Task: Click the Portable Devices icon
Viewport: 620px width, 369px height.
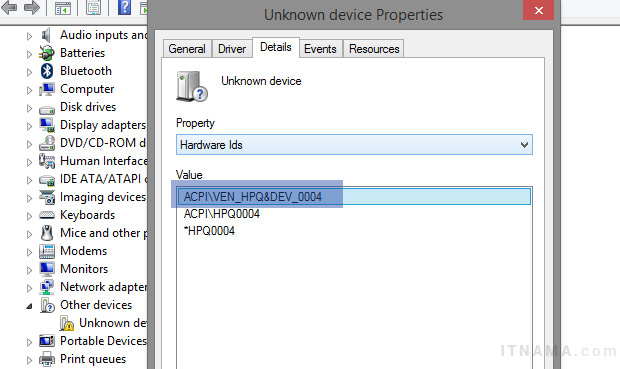Action: coord(47,341)
